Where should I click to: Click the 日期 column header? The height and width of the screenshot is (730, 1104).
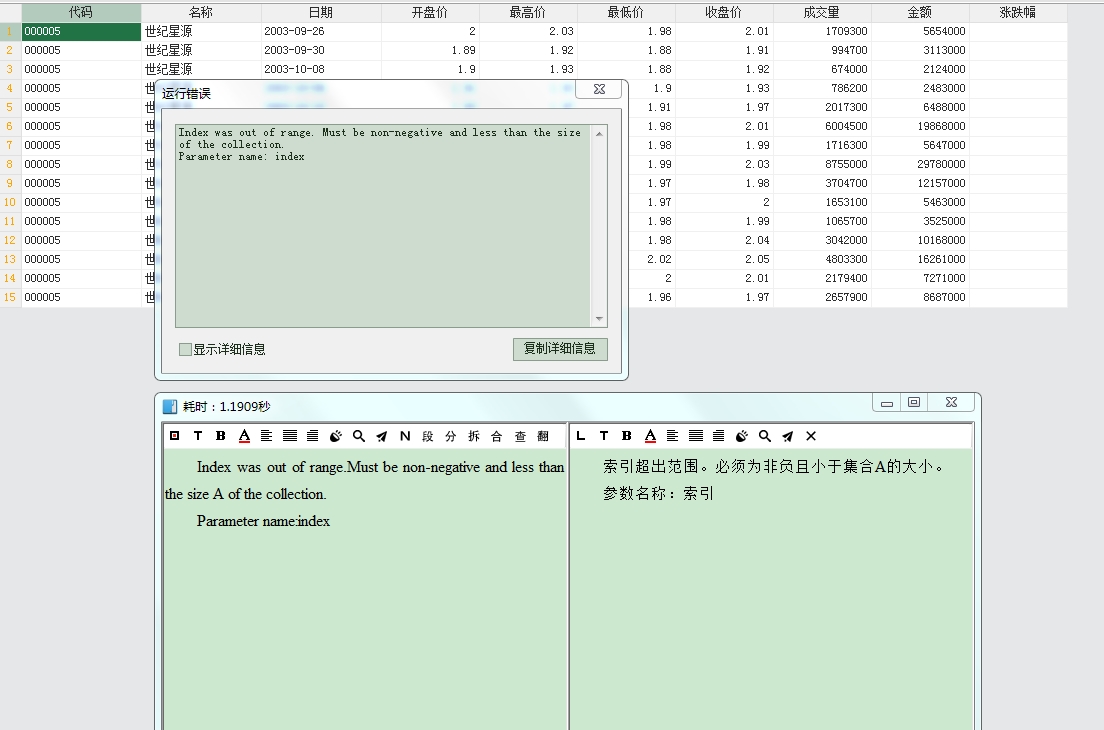coord(321,13)
